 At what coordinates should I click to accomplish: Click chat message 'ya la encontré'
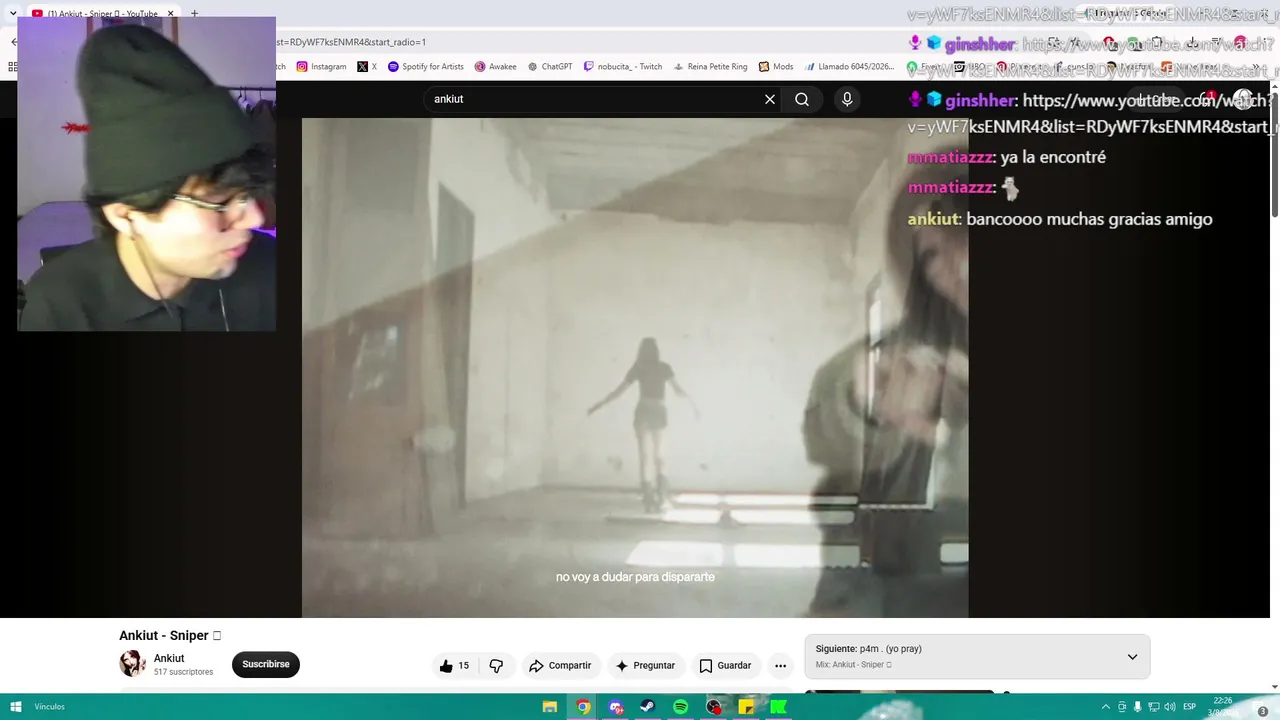tap(1053, 157)
